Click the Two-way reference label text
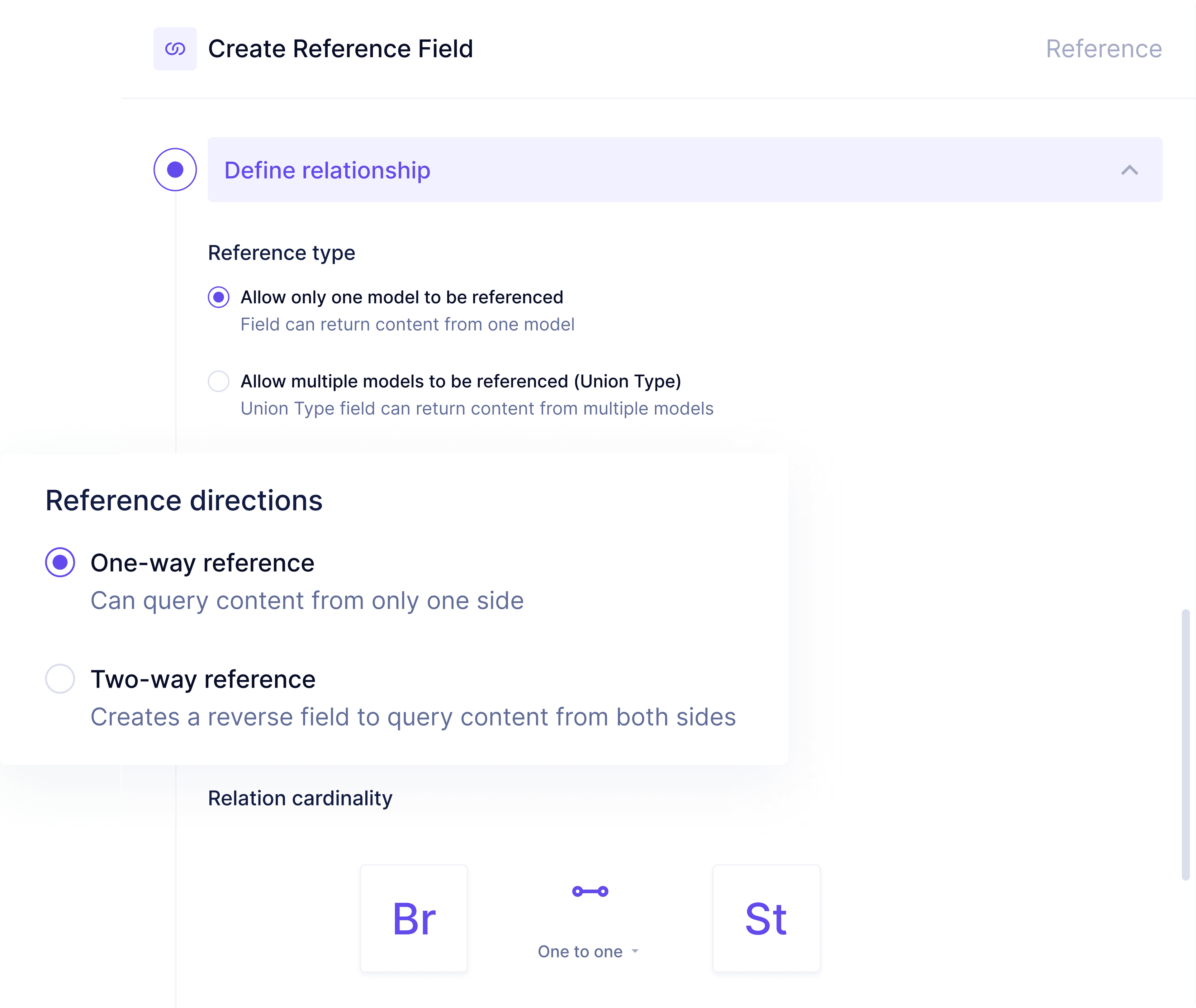 point(203,679)
